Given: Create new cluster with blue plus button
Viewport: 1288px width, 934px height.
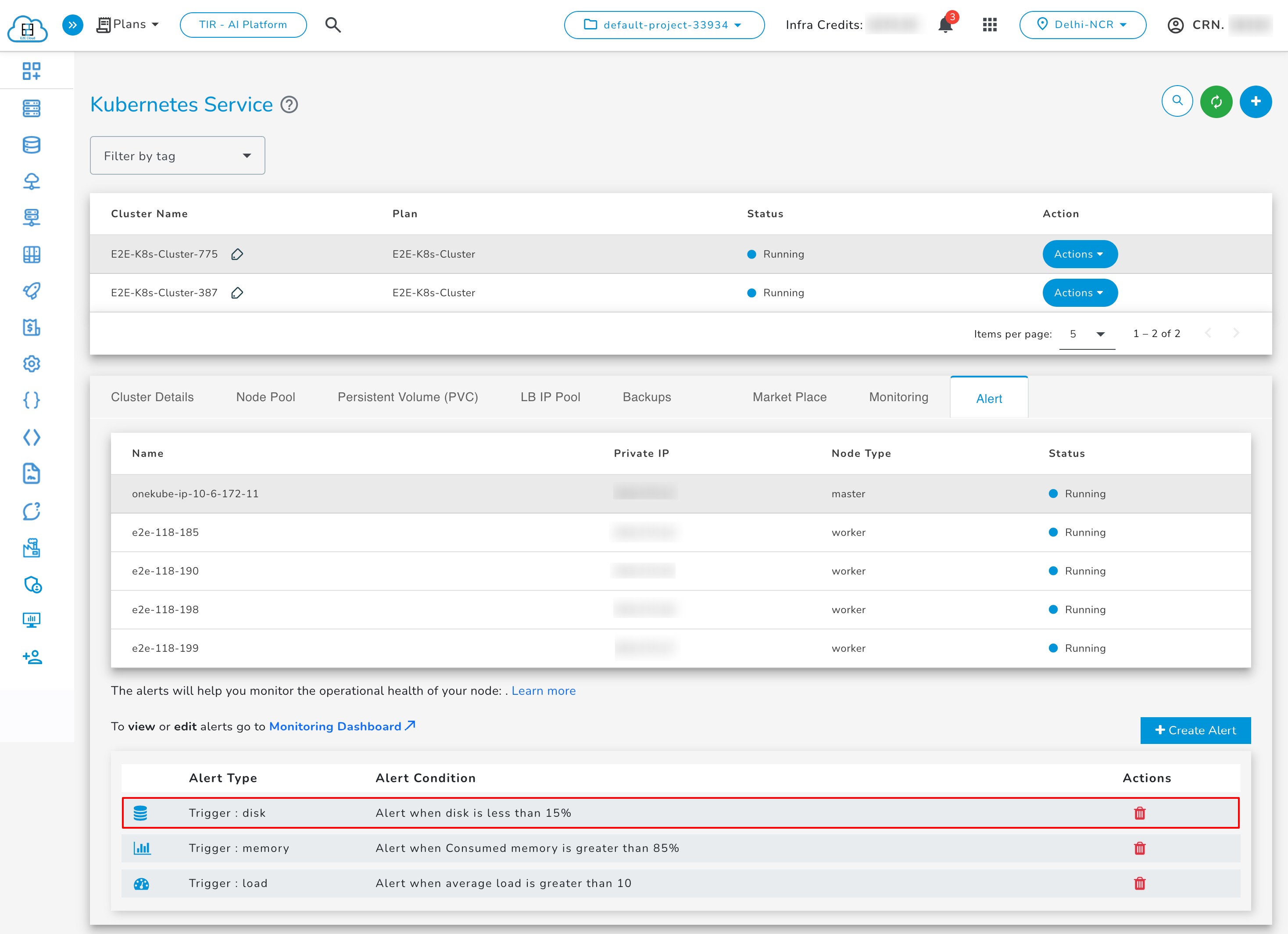Looking at the screenshot, I should coord(1256,102).
